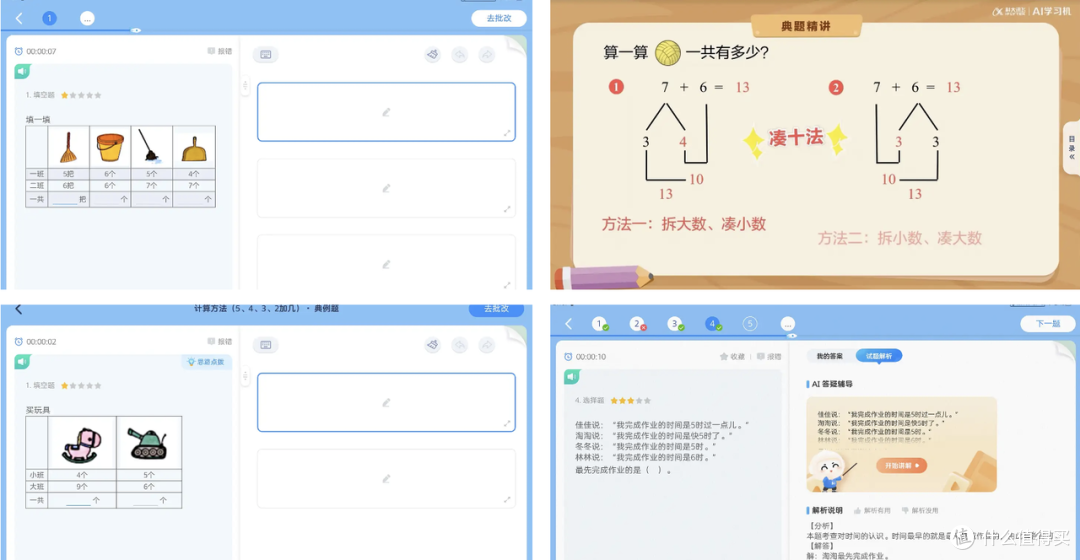Viewport: 1080px width, 560px height.
Task: Go back from the 00:00:10 homework question
Action: (x=568, y=324)
